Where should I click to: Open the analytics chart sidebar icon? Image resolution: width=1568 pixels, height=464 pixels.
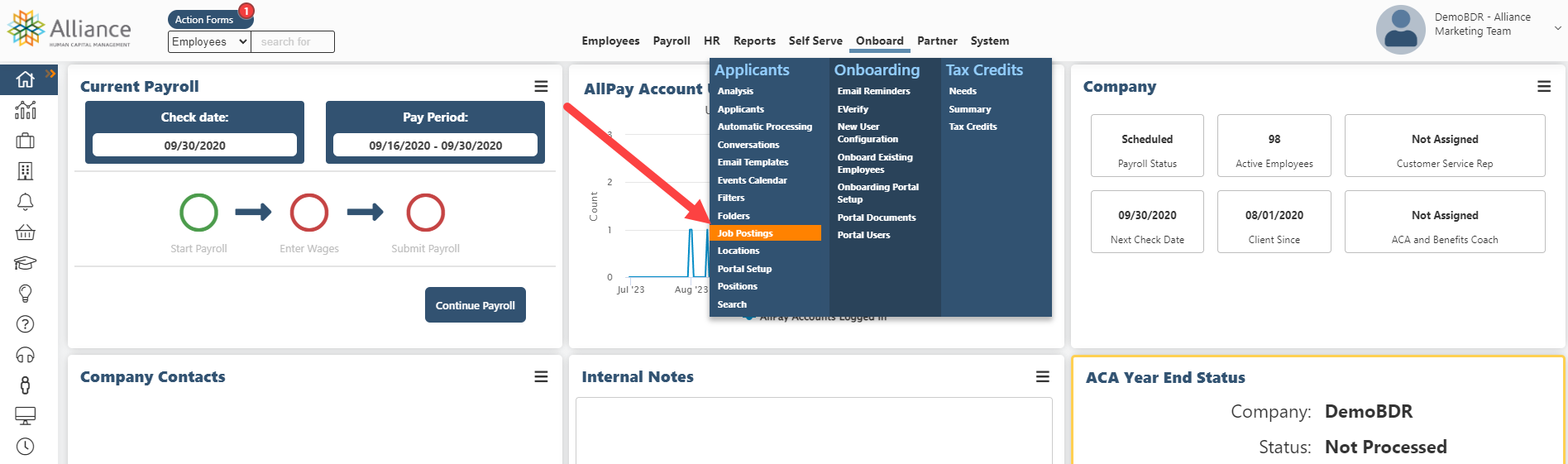pos(26,110)
